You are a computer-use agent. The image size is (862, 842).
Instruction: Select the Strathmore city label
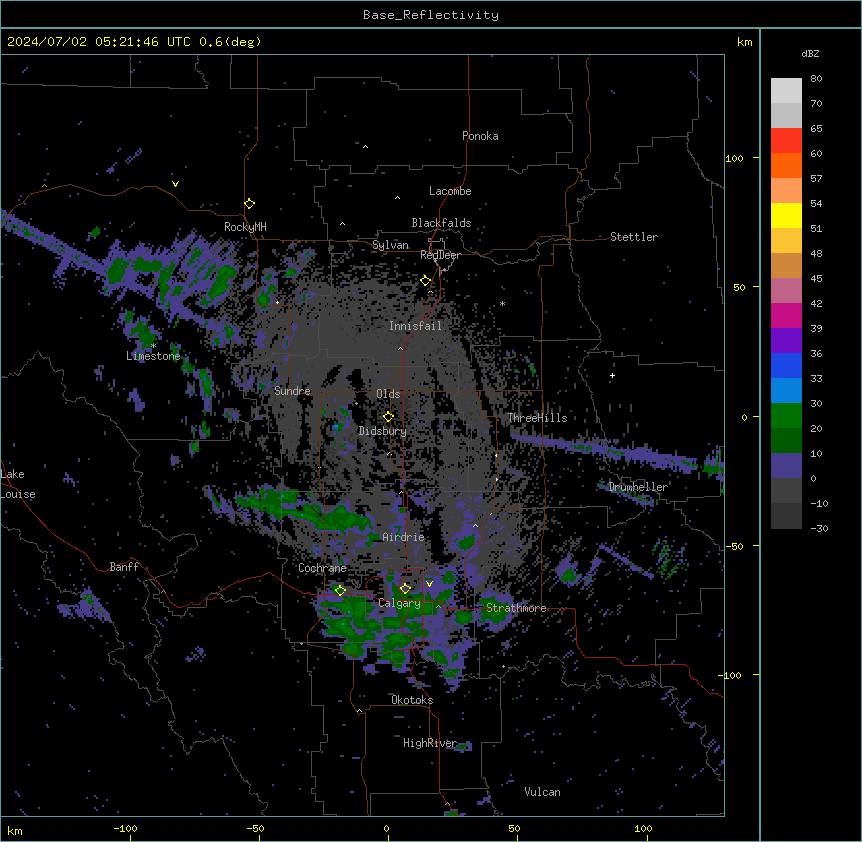516,608
